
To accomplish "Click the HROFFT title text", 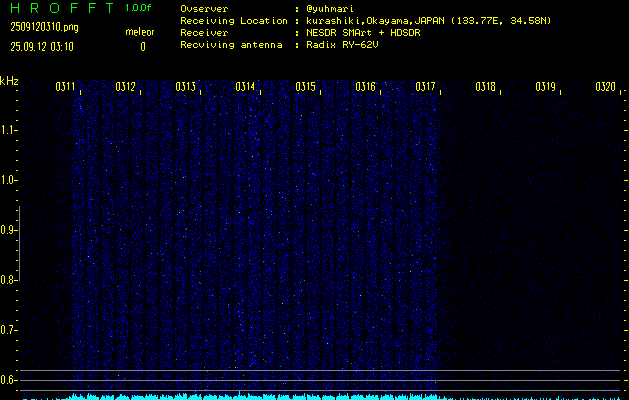I will [62, 8].
